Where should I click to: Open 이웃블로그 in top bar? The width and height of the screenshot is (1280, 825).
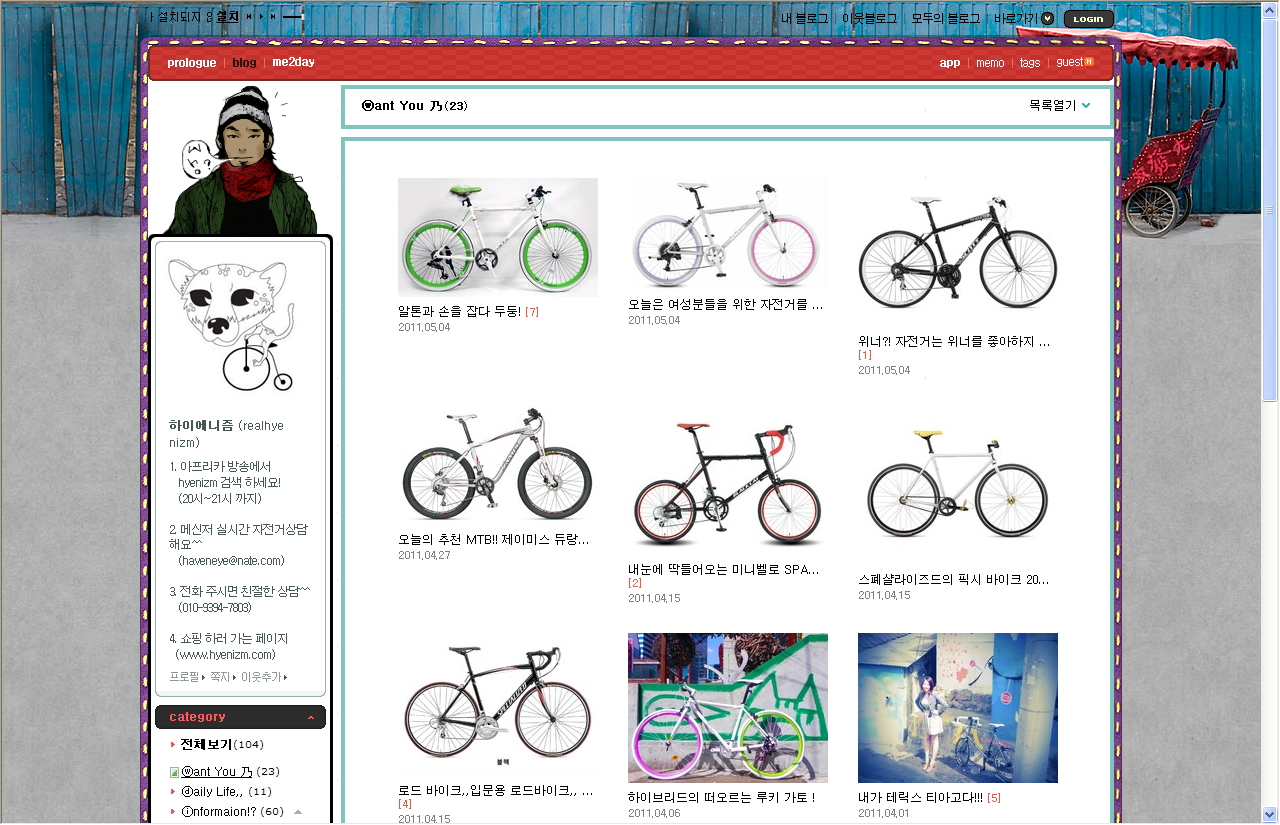click(869, 18)
